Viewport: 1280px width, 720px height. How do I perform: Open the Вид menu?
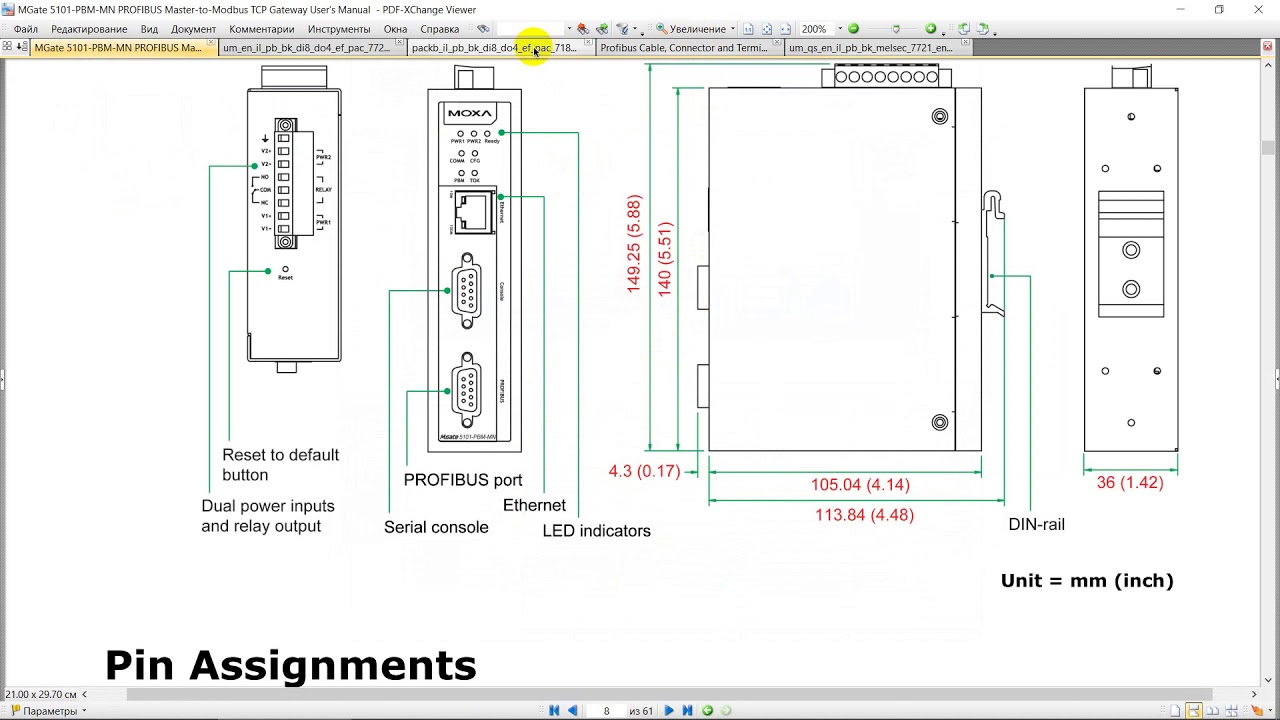149,29
